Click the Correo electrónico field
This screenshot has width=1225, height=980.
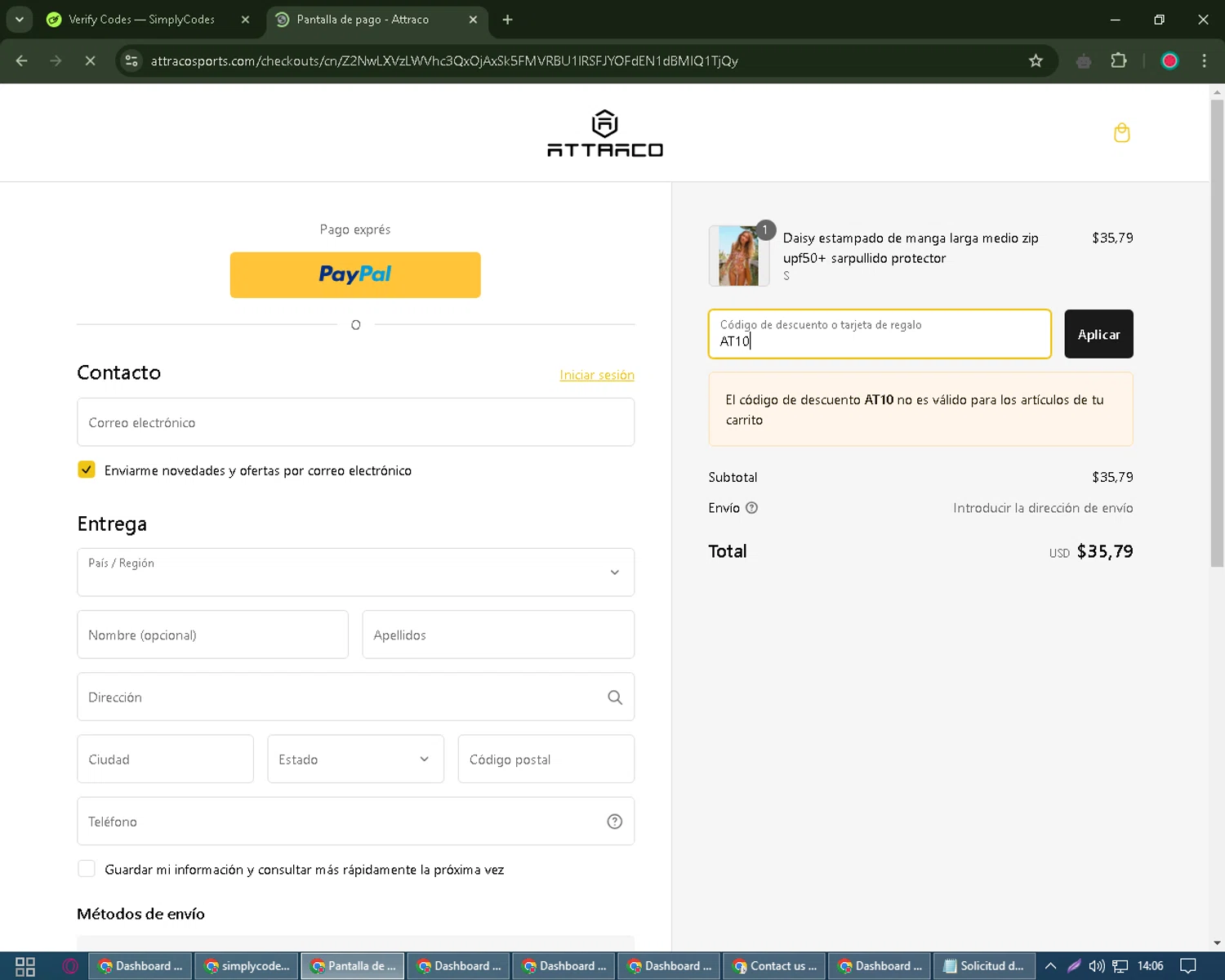[x=355, y=422]
